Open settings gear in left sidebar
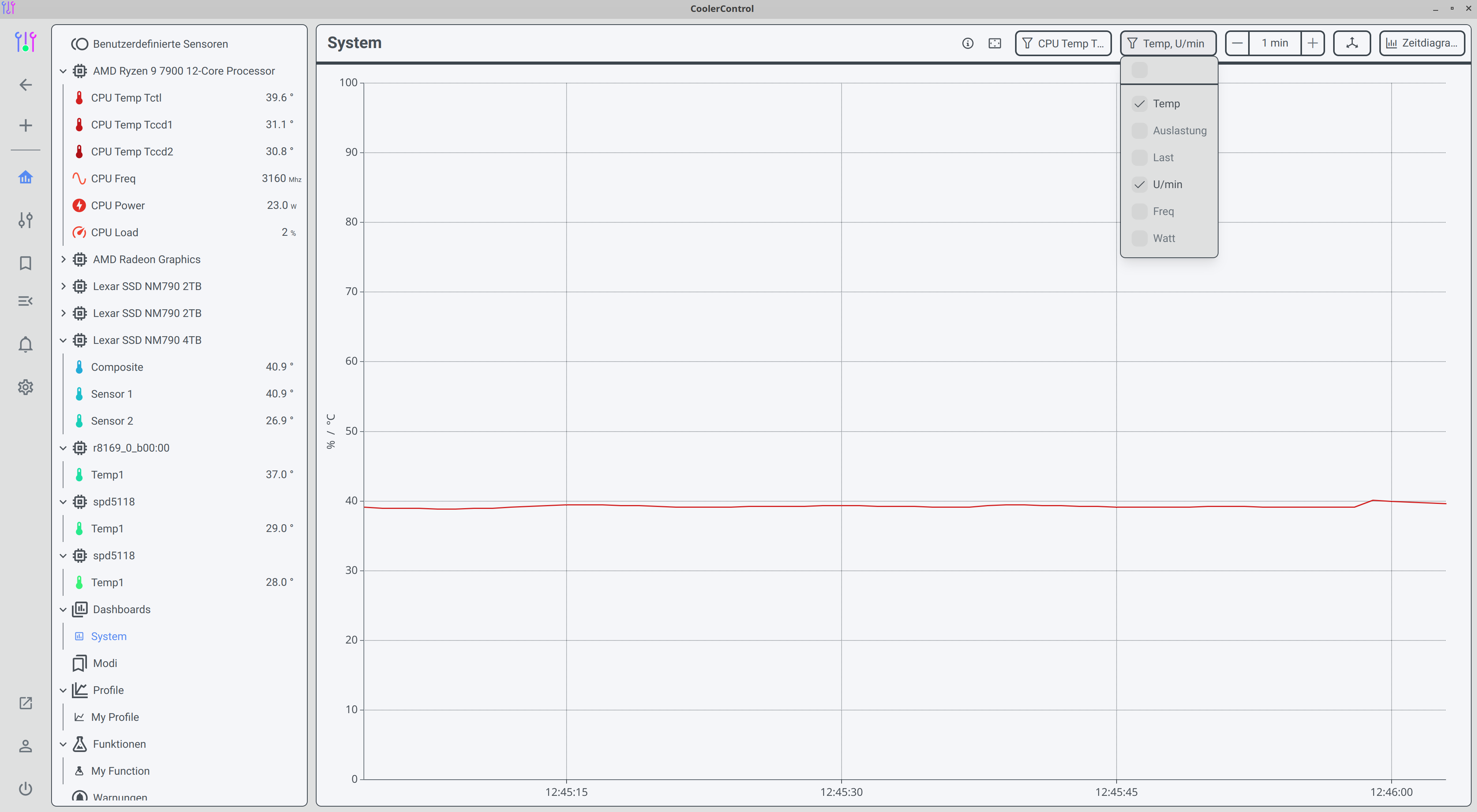This screenshot has height=812, width=1477. [x=25, y=387]
